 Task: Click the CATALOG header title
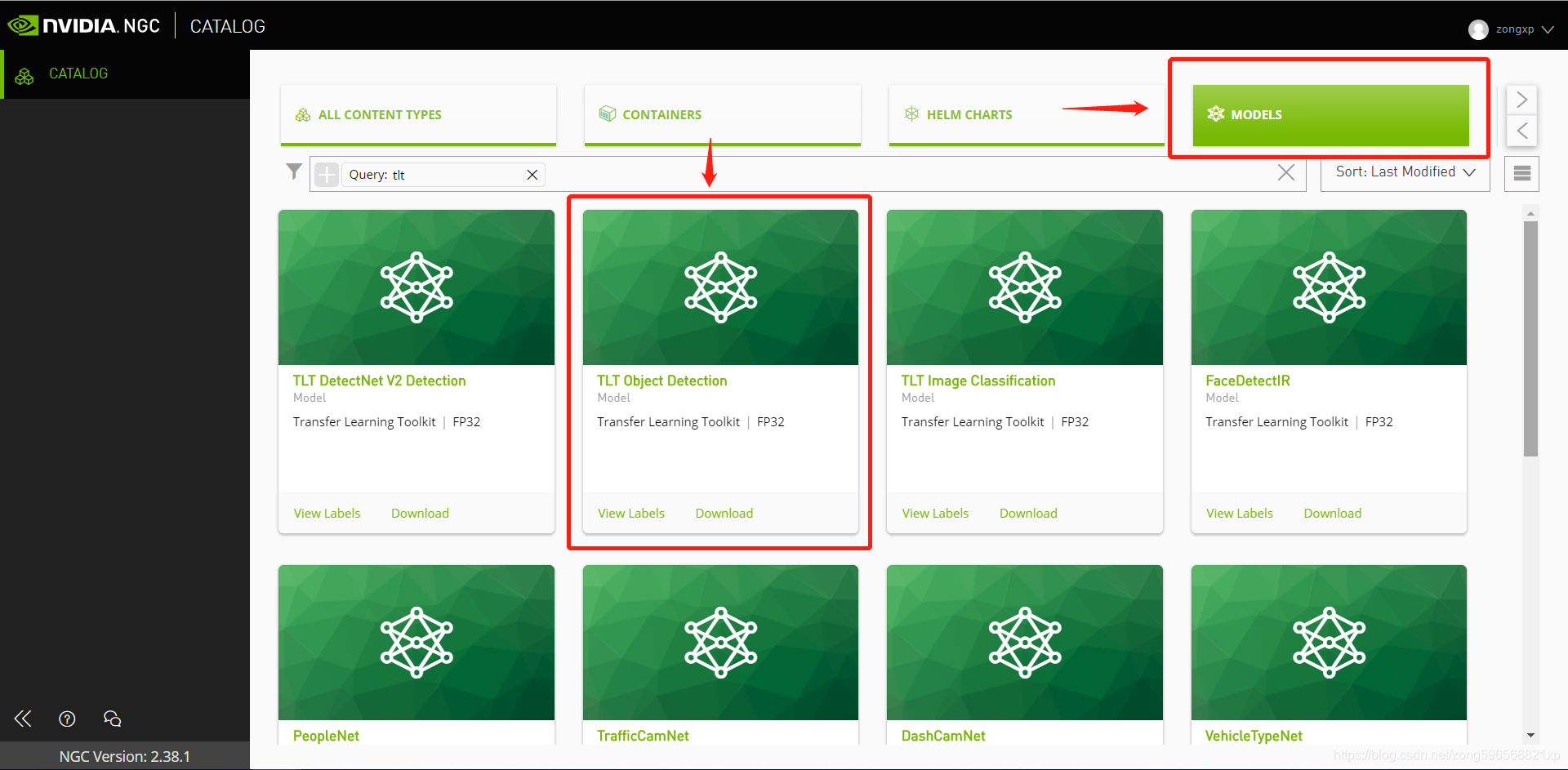228,26
